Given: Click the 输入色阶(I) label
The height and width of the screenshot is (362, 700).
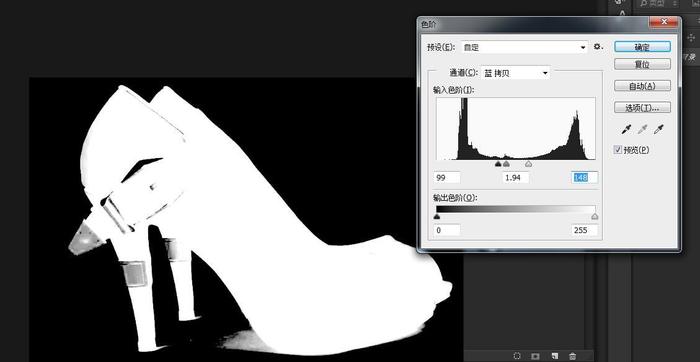Looking at the screenshot, I should 453,90.
